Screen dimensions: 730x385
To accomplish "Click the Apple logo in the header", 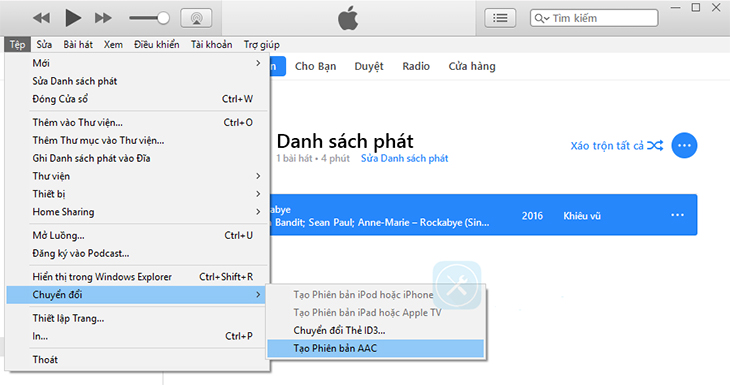I will pyautogui.click(x=348, y=18).
